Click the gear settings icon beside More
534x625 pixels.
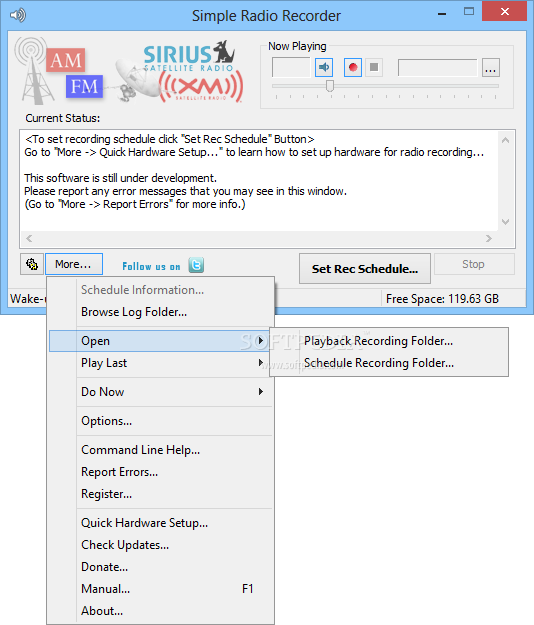(32, 264)
